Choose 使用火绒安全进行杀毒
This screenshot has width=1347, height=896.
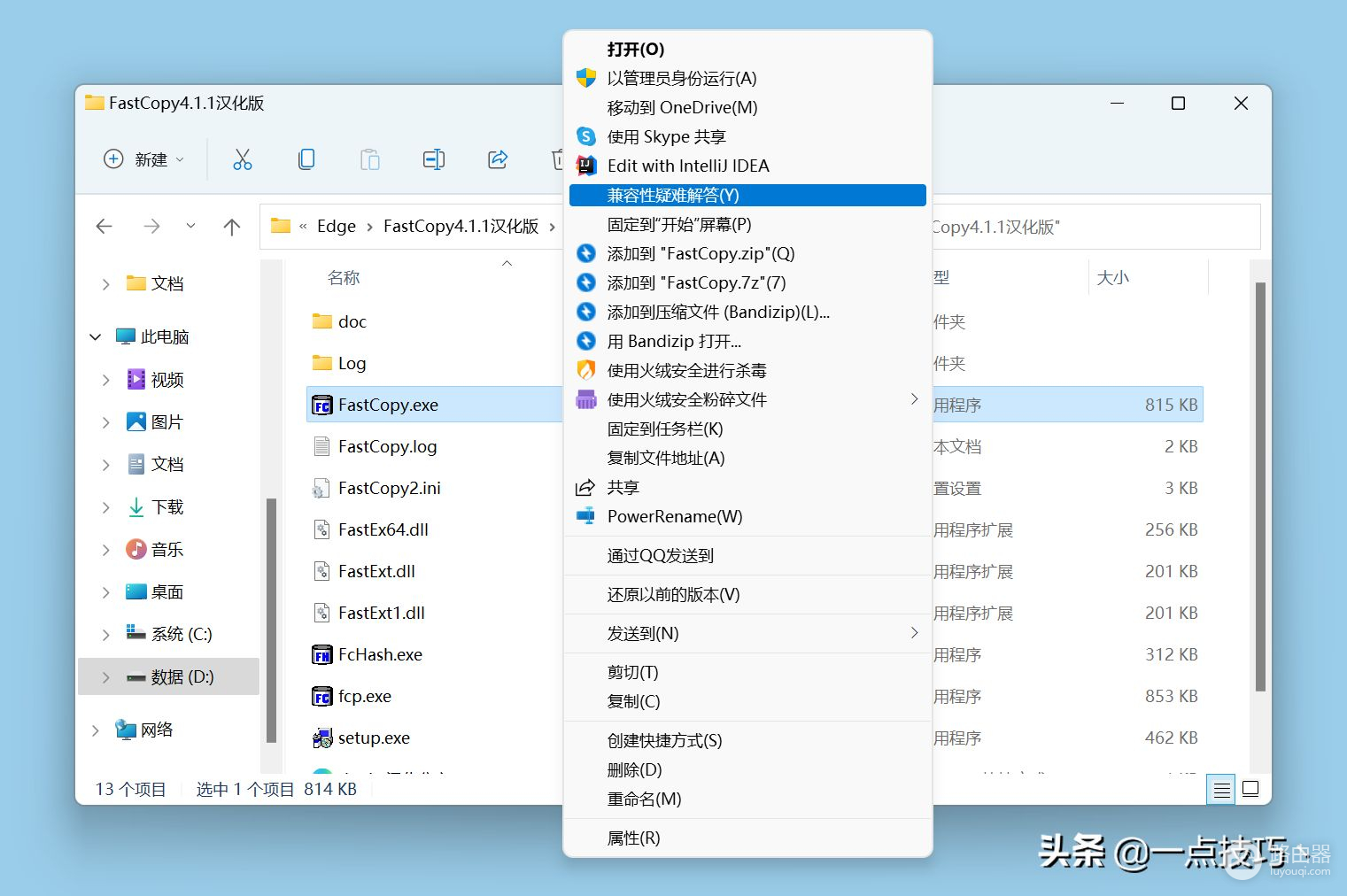point(747,371)
